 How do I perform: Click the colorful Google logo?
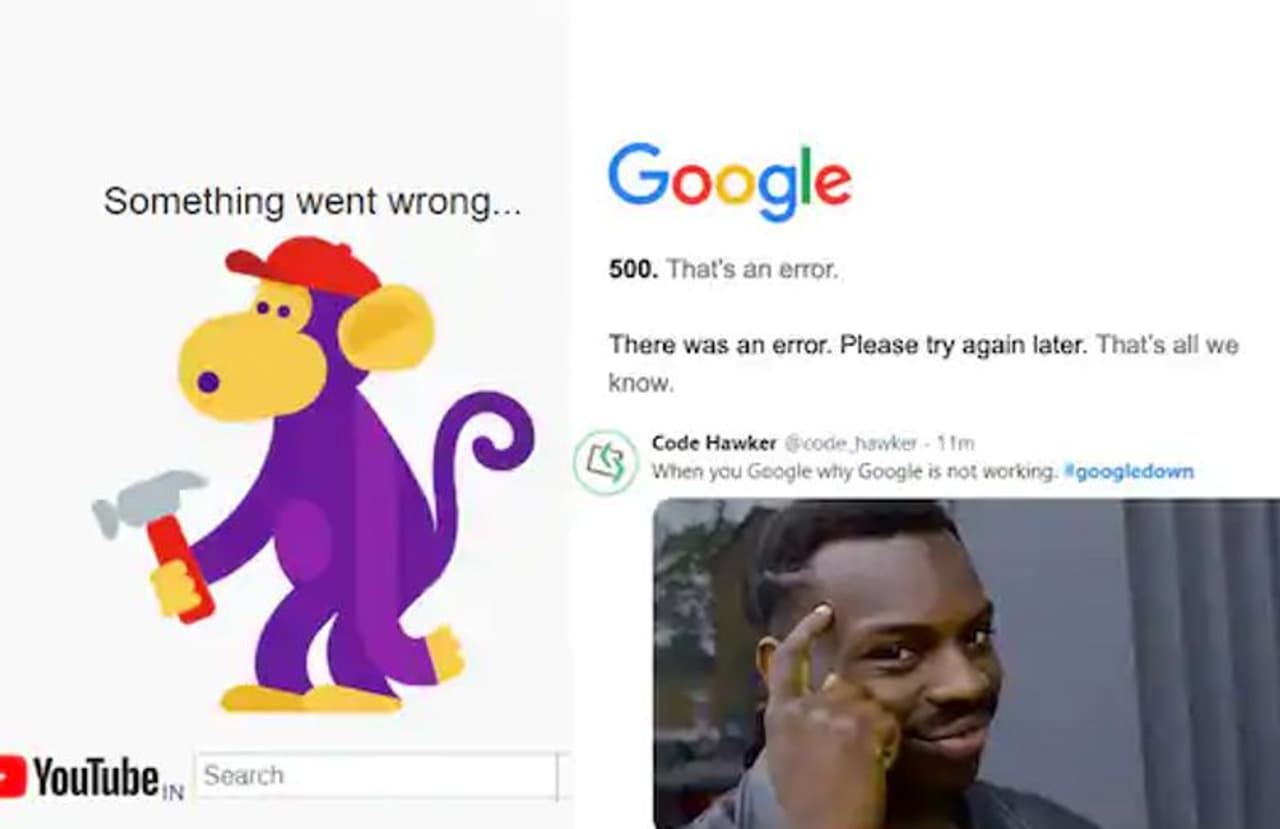click(729, 182)
